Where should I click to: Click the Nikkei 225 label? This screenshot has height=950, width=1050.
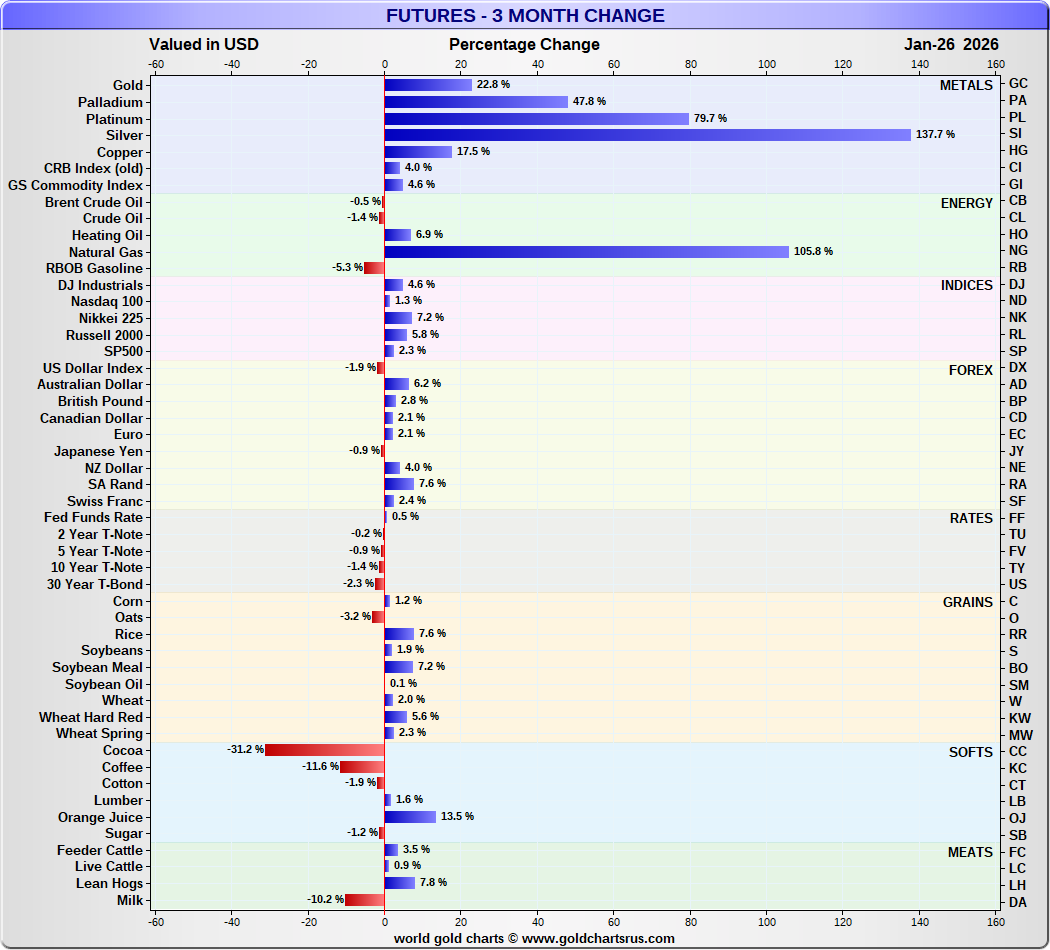pyautogui.click(x=111, y=318)
